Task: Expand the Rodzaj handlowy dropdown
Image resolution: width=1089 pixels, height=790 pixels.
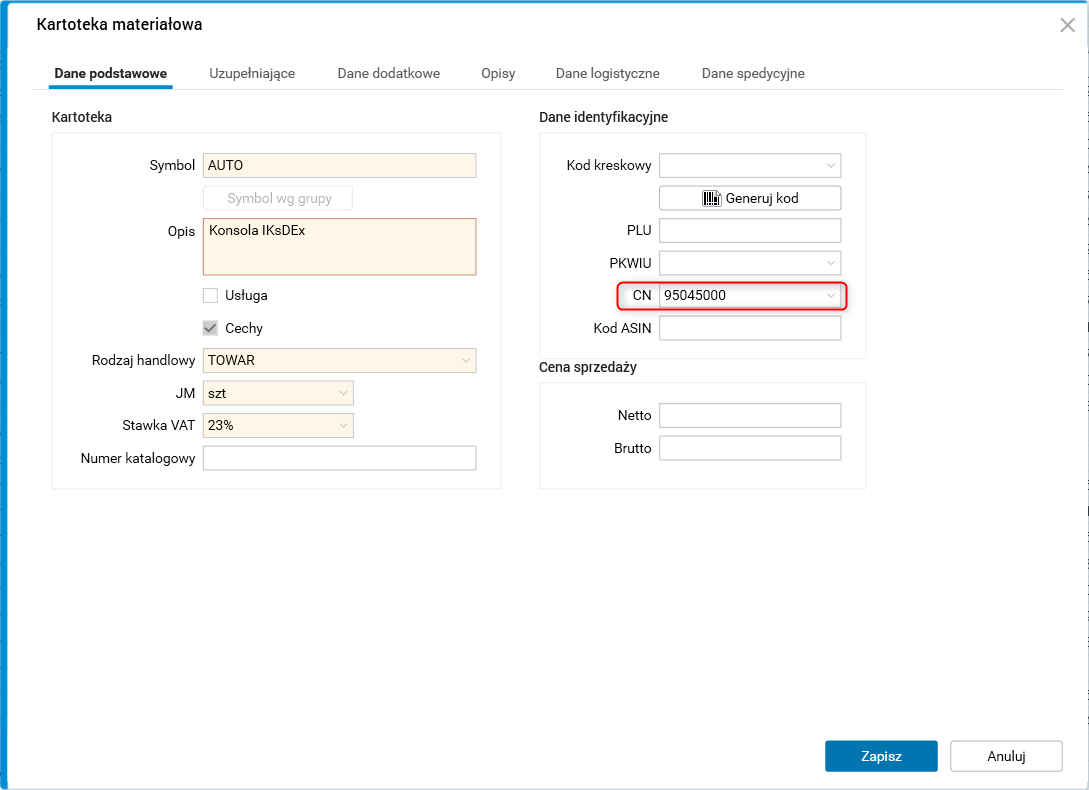Action: (466, 360)
